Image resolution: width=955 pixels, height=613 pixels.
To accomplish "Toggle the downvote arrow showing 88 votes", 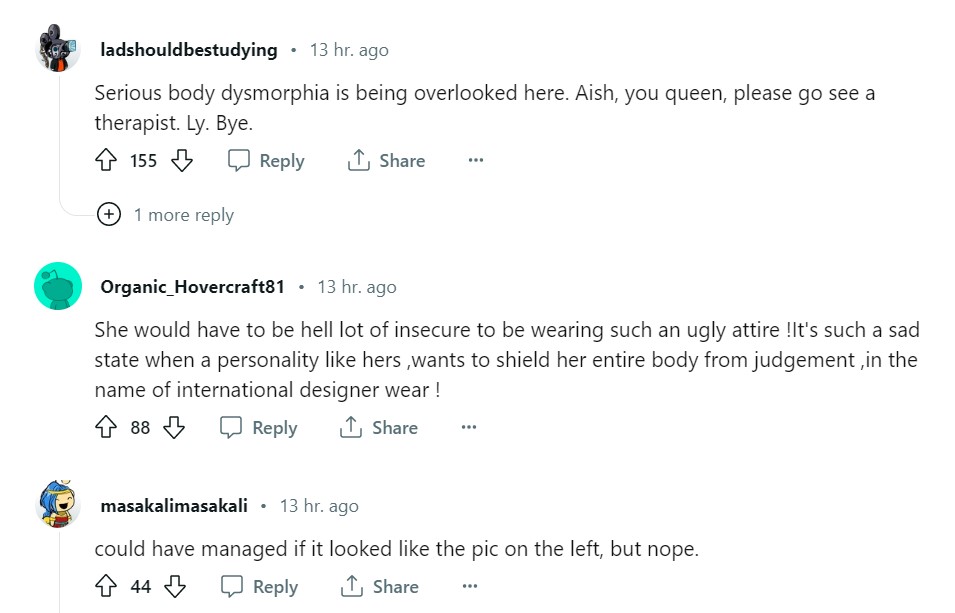I will click(x=175, y=427).
